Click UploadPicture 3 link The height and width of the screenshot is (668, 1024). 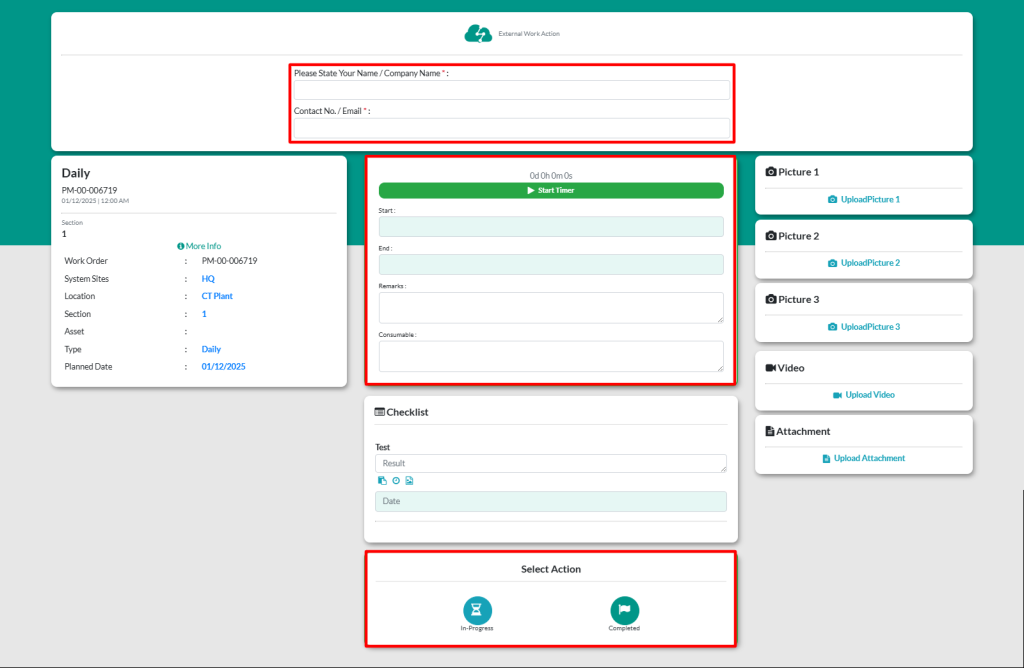[x=864, y=327]
